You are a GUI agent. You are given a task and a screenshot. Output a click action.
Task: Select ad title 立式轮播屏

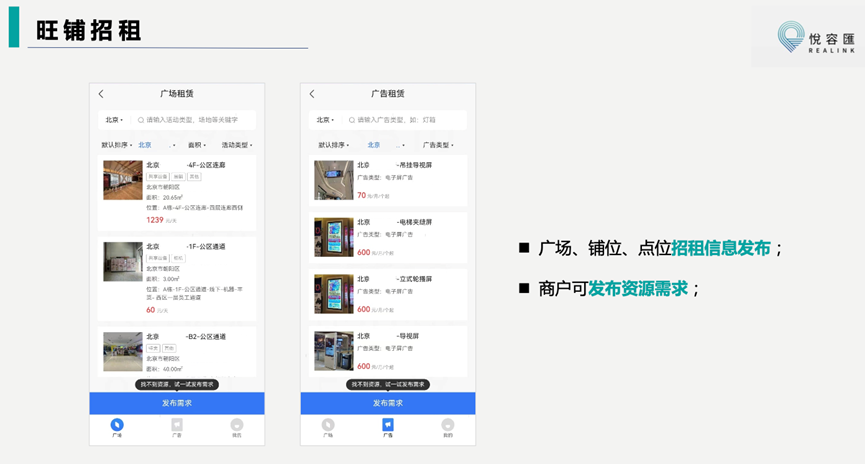(x=395, y=279)
